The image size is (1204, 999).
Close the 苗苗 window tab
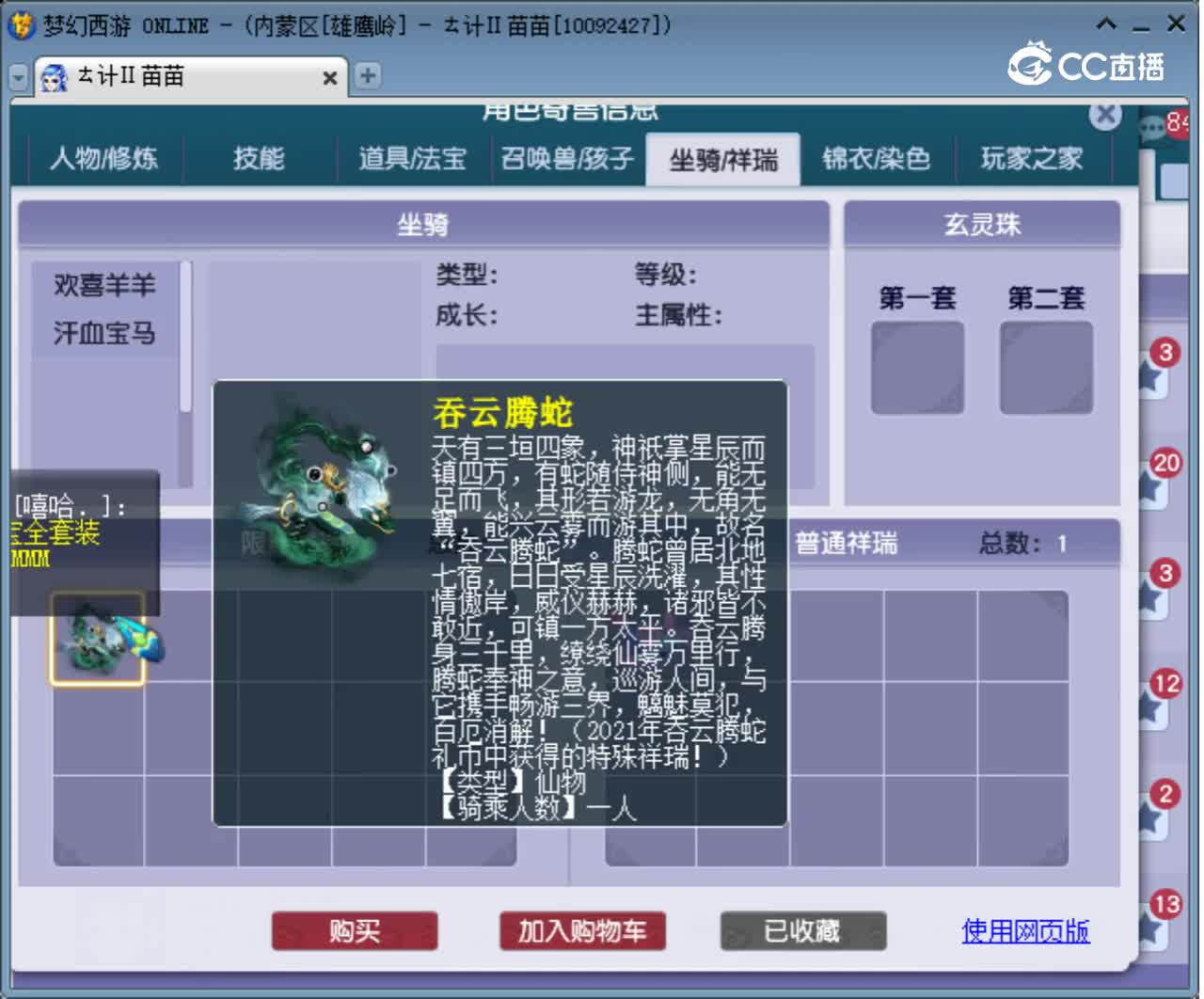(329, 78)
